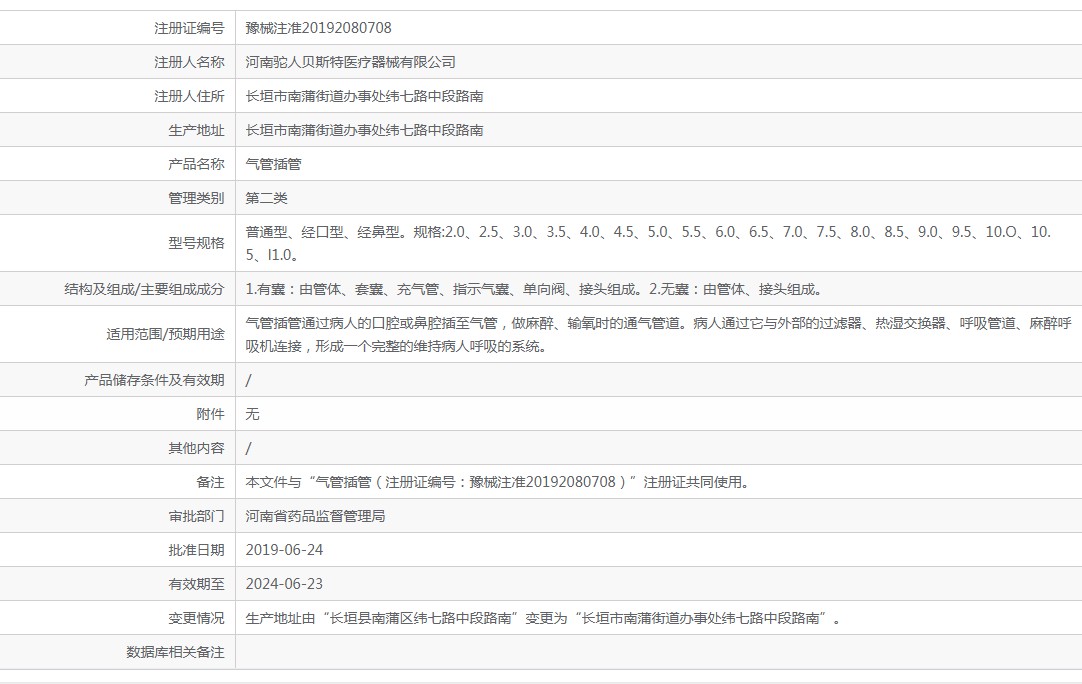Click the 注册人名称 label

click(x=189, y=62)
